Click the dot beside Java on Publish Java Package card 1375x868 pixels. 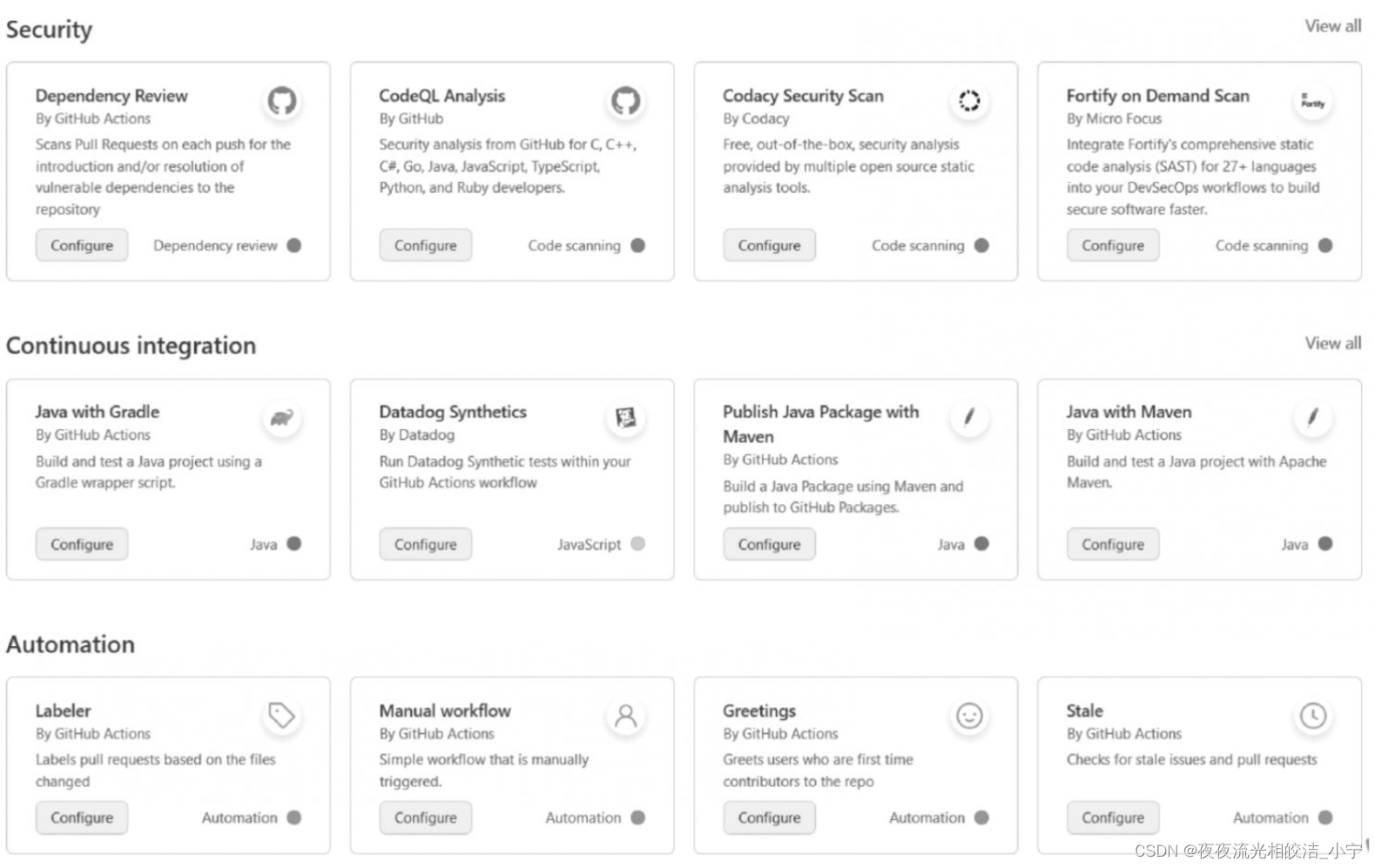pyautogui.click(x=982, y=544)
